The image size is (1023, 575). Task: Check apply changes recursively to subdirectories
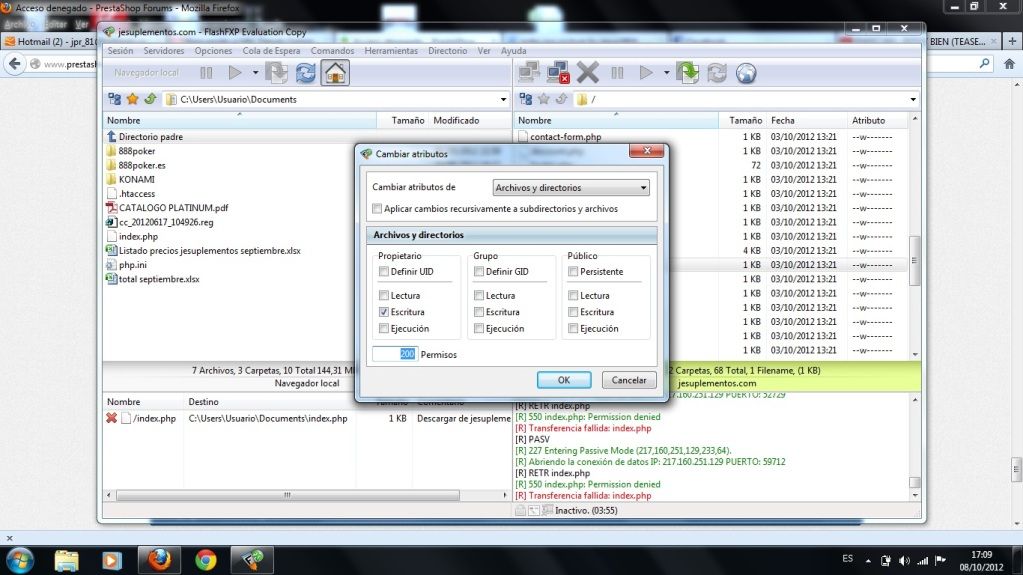(x=377, y=209)
